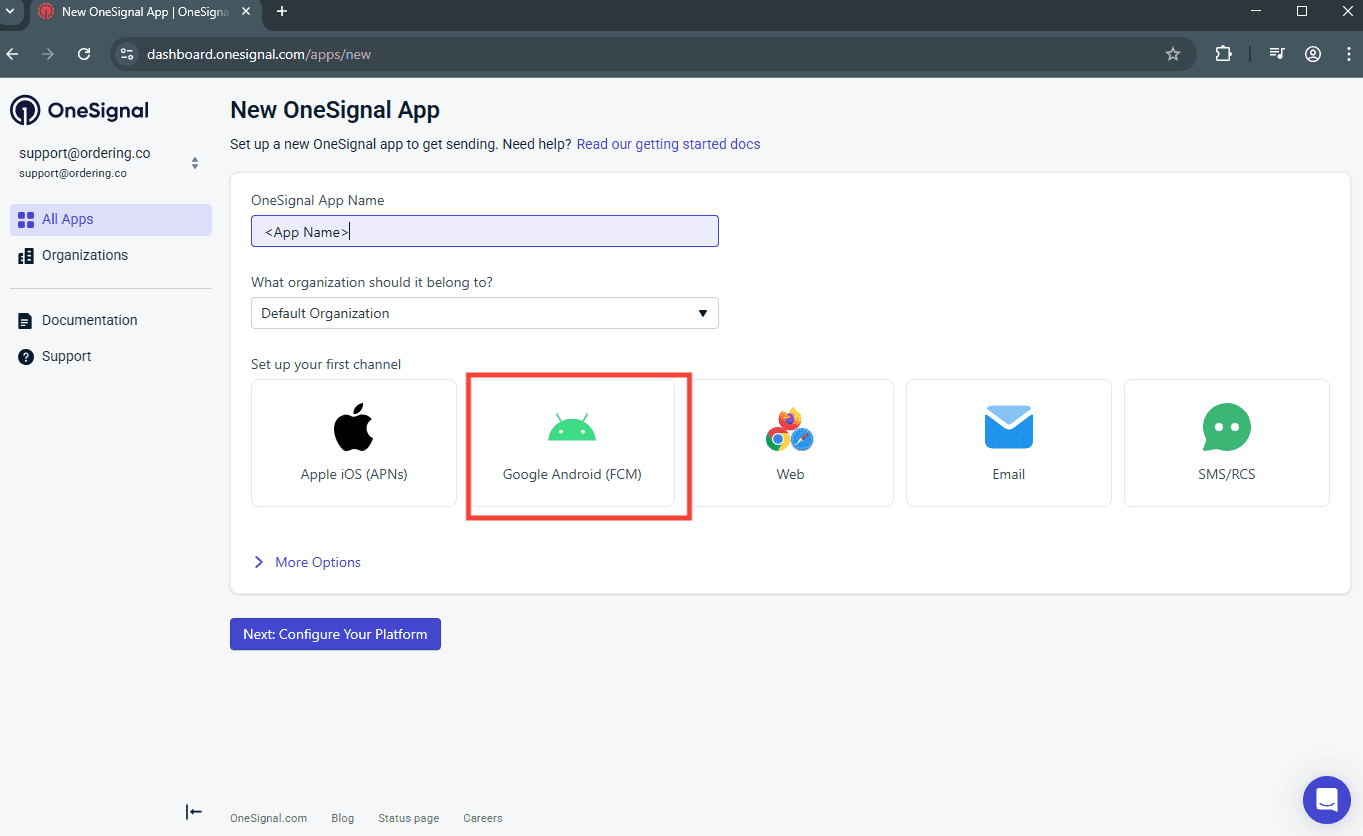
Task: Open a new browser tab
Action: point(282,12)
